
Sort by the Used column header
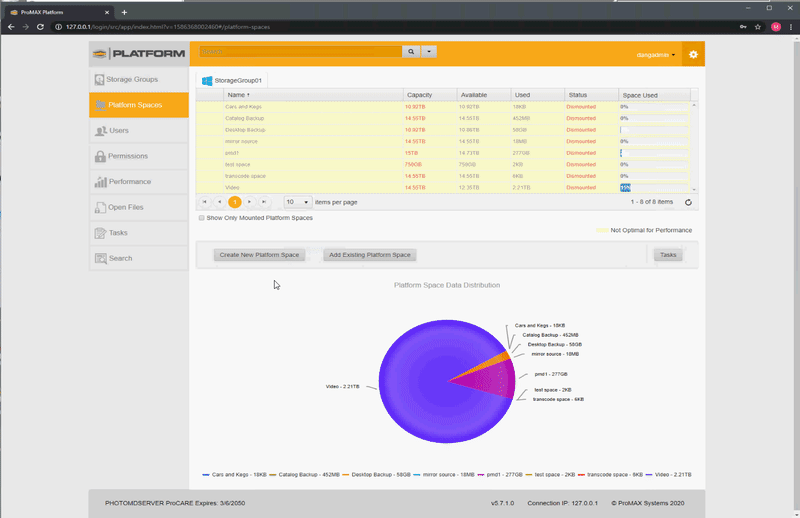click(537, 95)
